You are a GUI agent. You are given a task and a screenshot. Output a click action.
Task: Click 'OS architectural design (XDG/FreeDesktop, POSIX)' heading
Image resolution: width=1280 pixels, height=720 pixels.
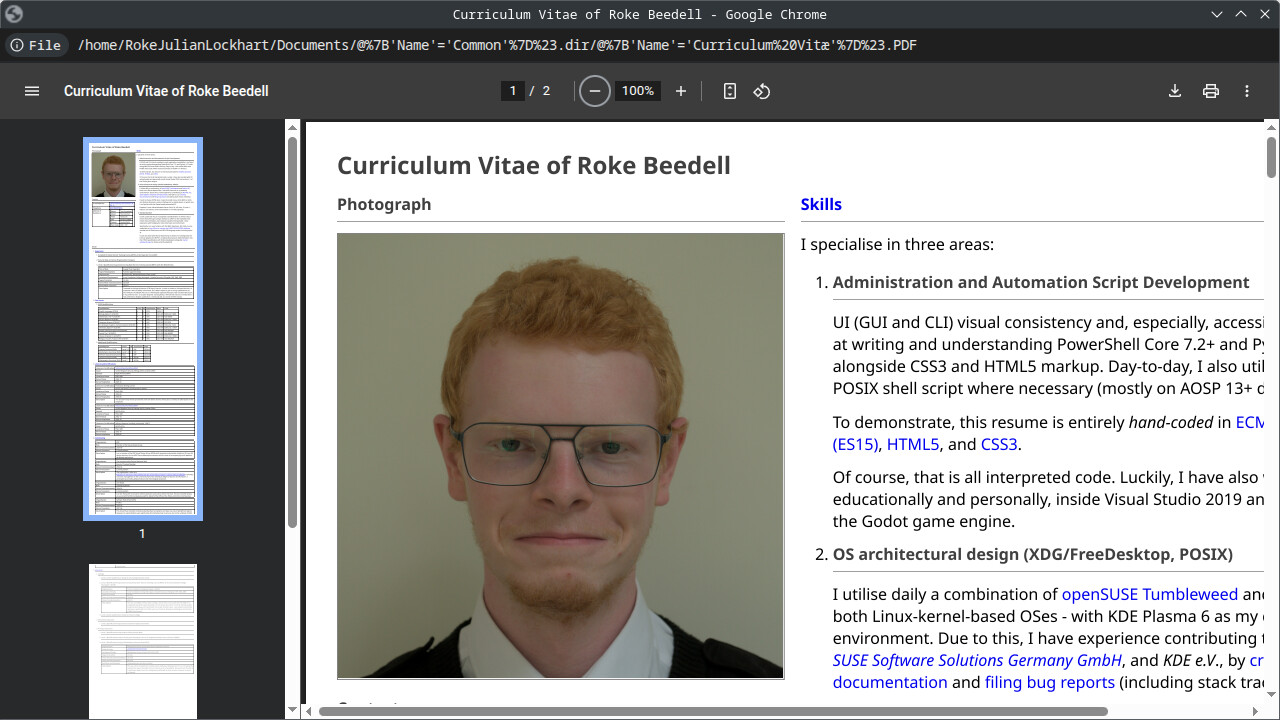[1033, 554]
